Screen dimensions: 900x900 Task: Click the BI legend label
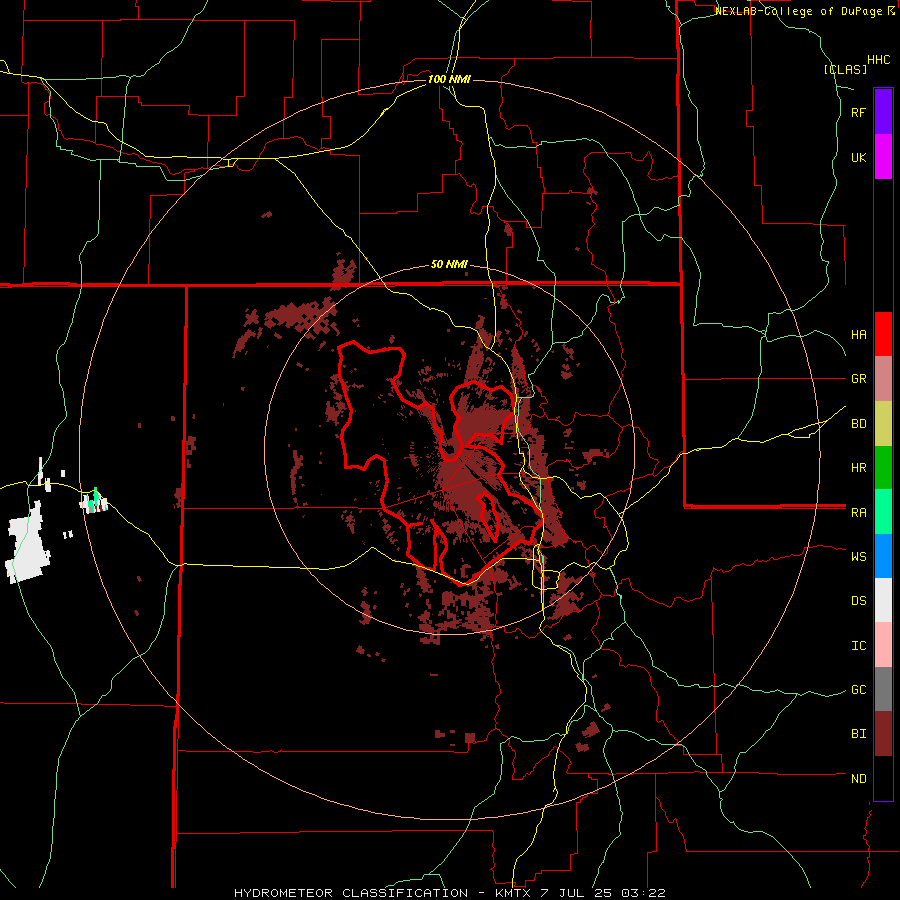[x=858, y=734]
